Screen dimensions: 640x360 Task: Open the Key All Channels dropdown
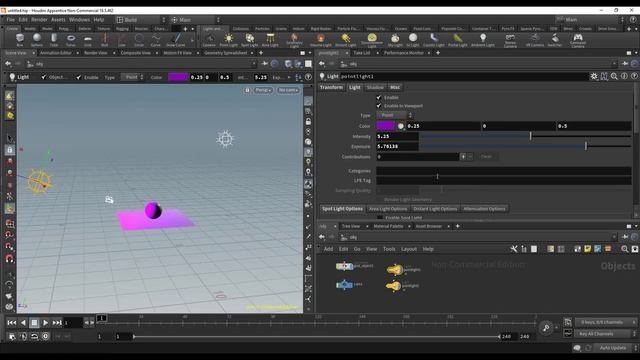click(x=606, y=333)
